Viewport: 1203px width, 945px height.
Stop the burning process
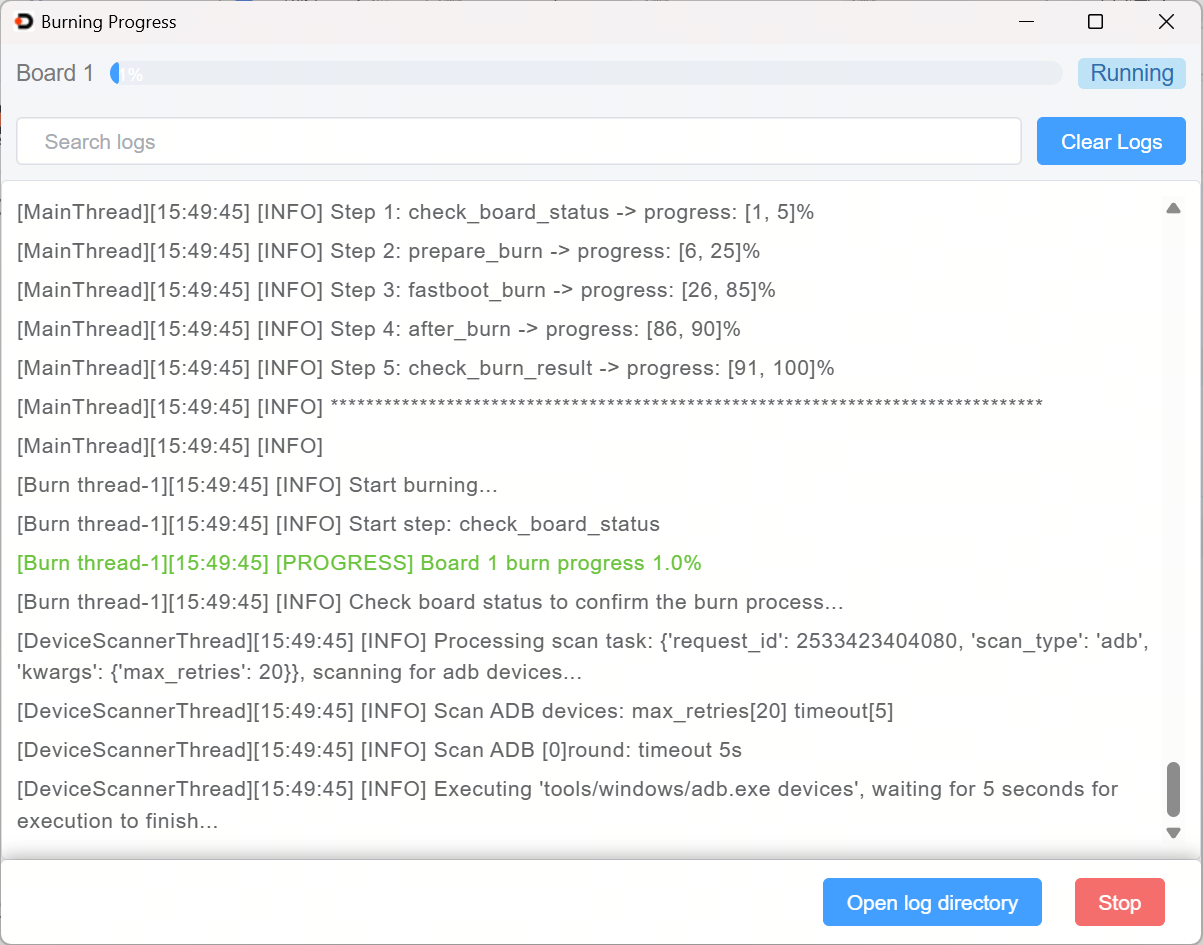[1119, 903]
